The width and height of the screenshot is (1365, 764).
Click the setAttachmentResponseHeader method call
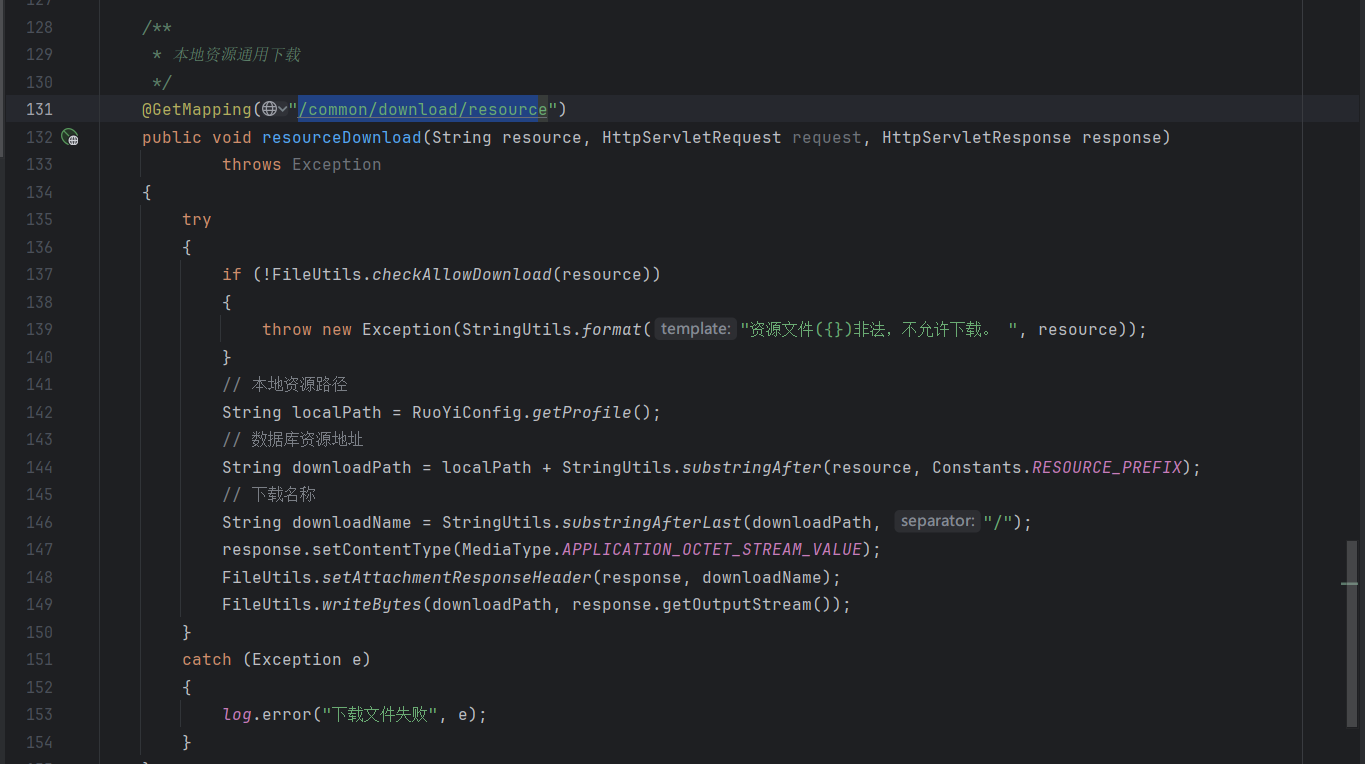(457, 577)
